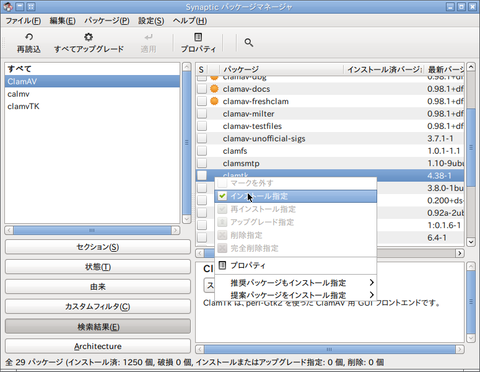Screen dimensions: 480x372
Task: Click the Properties (プロパティ) toolbar icon
Action: [198, 37]
